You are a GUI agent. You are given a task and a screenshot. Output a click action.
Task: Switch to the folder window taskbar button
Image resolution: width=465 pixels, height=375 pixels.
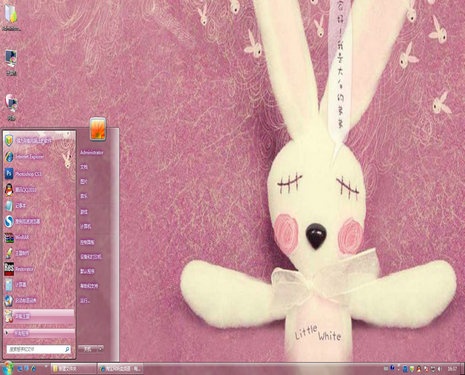click(73, 368)
